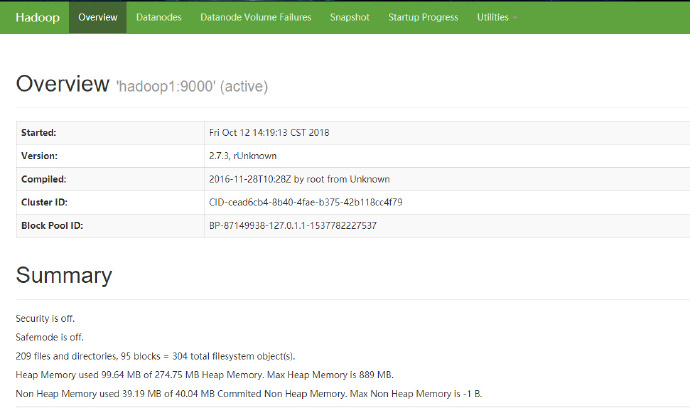This screenshot has height=408, width=690.
Task: Click the 'Security is off.' line
Action: (45, 318)
